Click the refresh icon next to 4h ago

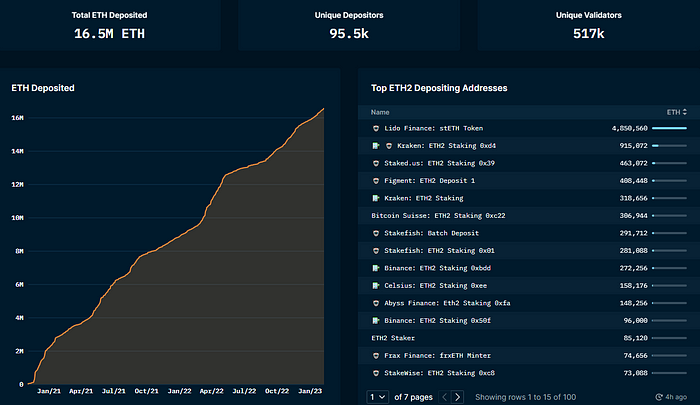pyautogui.click(x=658, y=397)
